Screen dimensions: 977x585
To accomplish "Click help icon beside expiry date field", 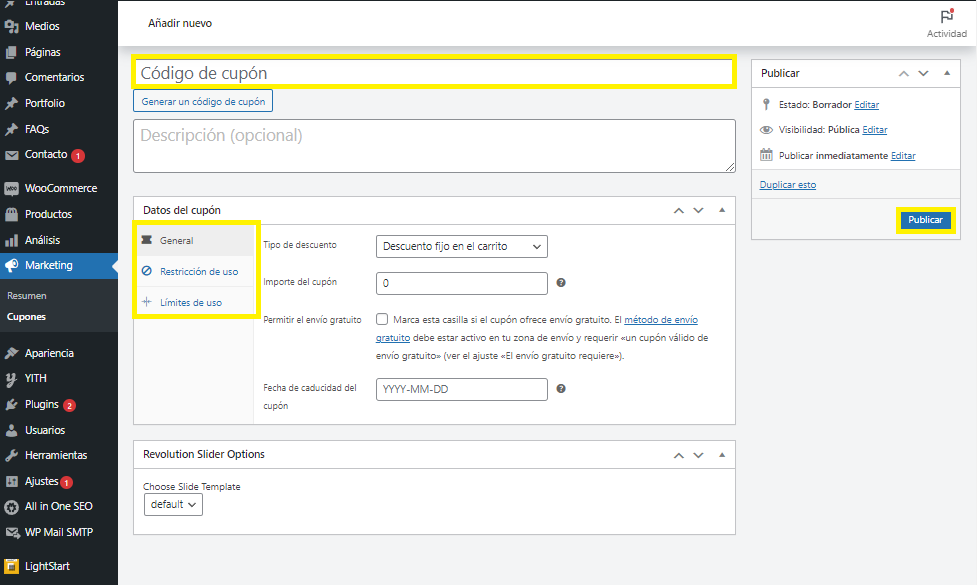I will (x=561, y=389).
